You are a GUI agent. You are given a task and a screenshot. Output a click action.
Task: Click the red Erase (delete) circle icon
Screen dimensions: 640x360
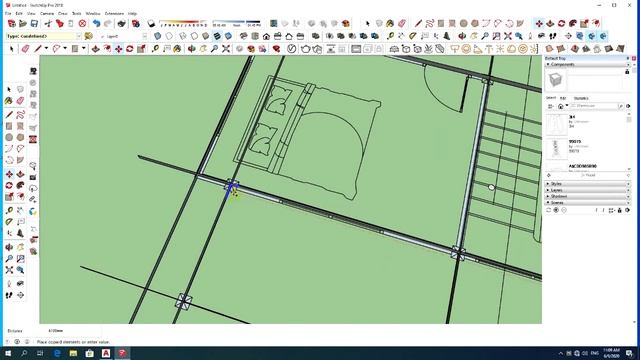(82, 24)
